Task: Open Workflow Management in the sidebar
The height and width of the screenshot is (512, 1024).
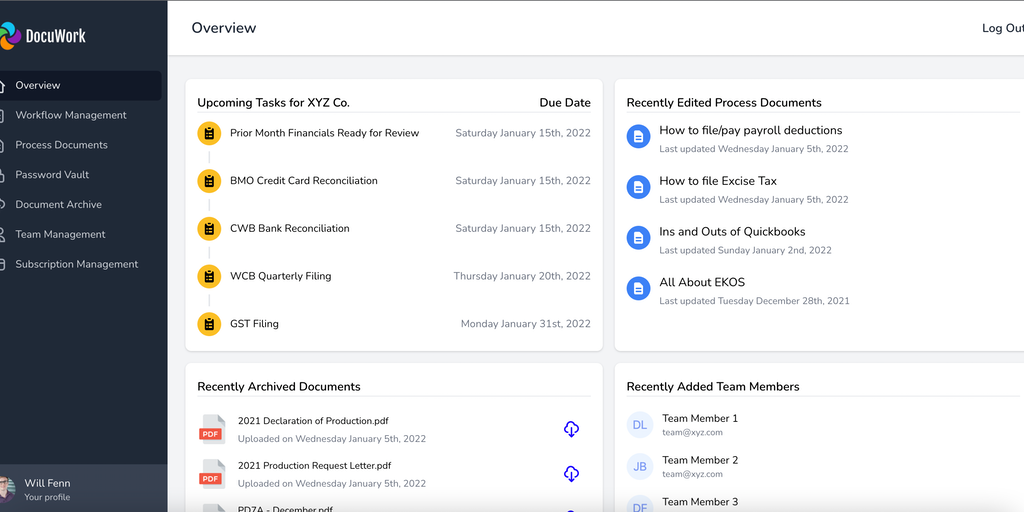Action: coord(71,115)
